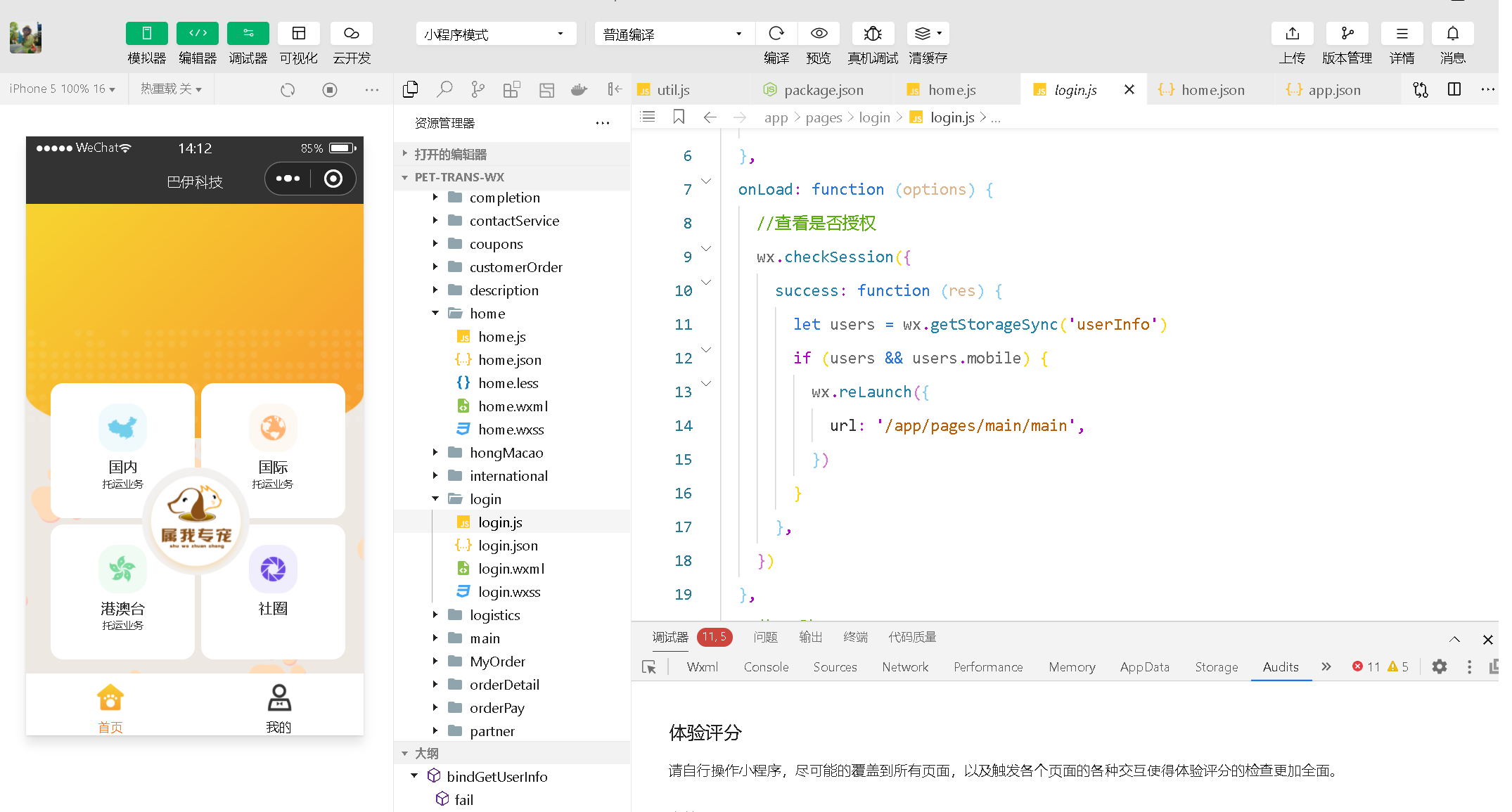Viewport: 1512px width, 812px height.
Task: Click the mini program capsule menu dots
Action: coord(288,179)
